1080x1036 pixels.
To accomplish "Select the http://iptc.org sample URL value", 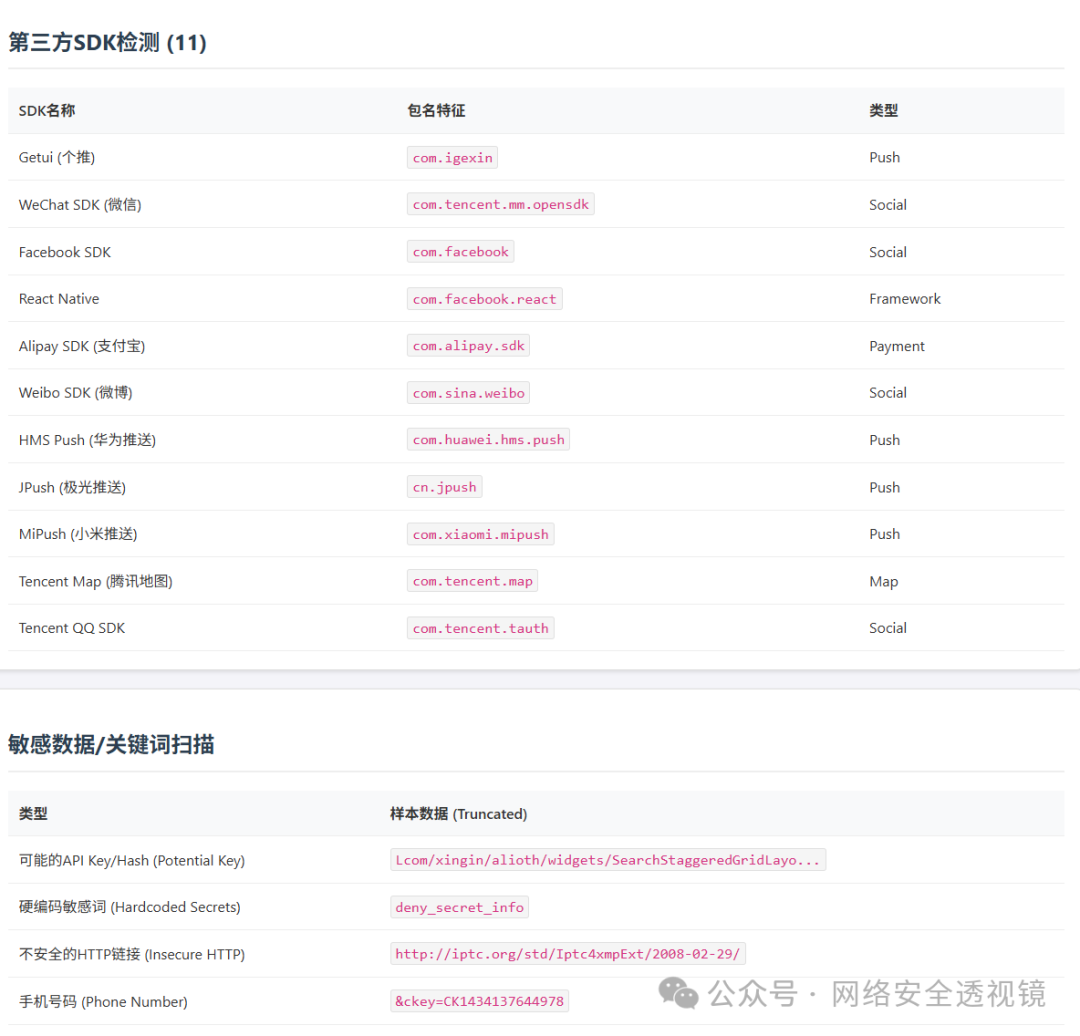I will coord(568,954).
